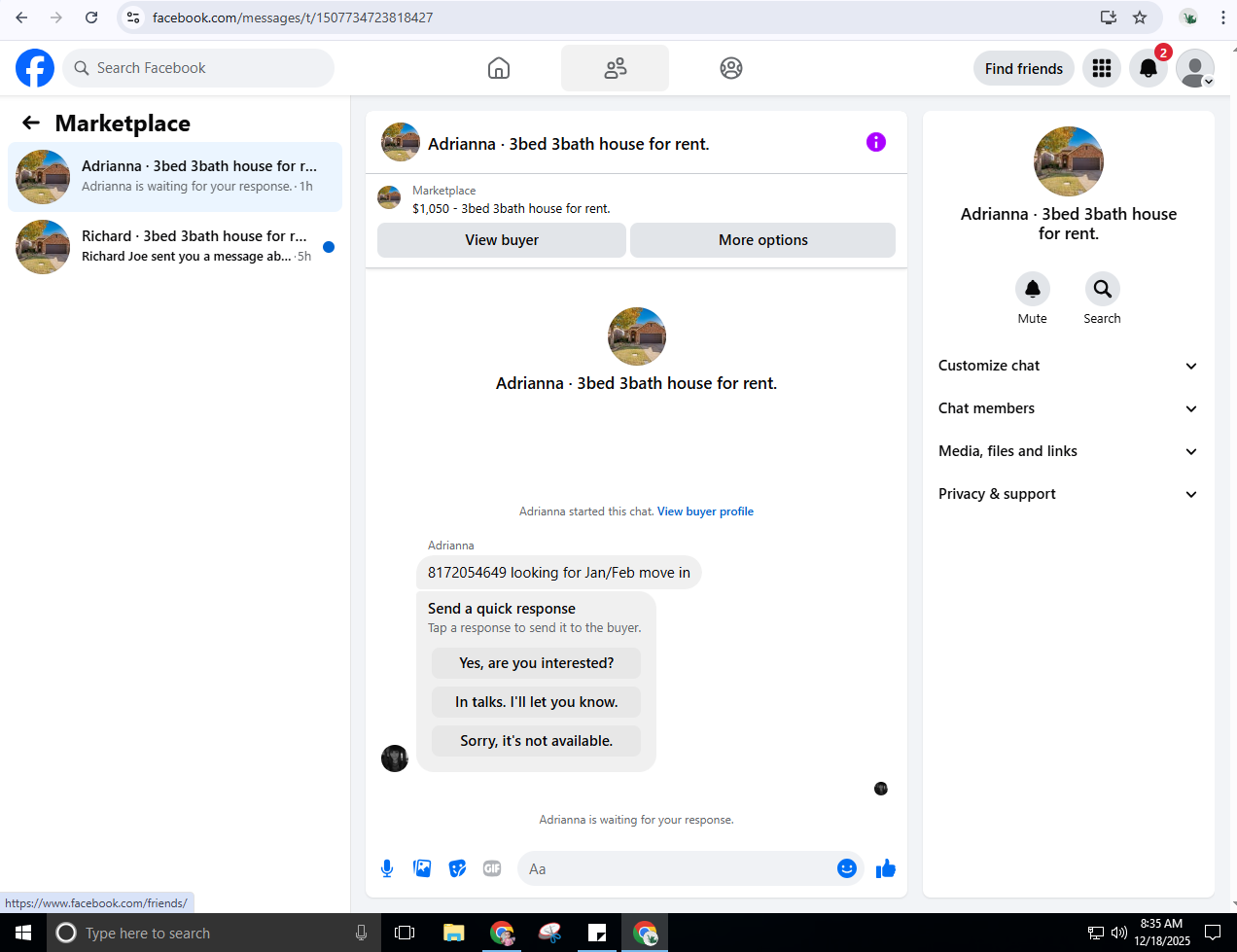Open the Adrianna conversation in the list

(175, 177)
